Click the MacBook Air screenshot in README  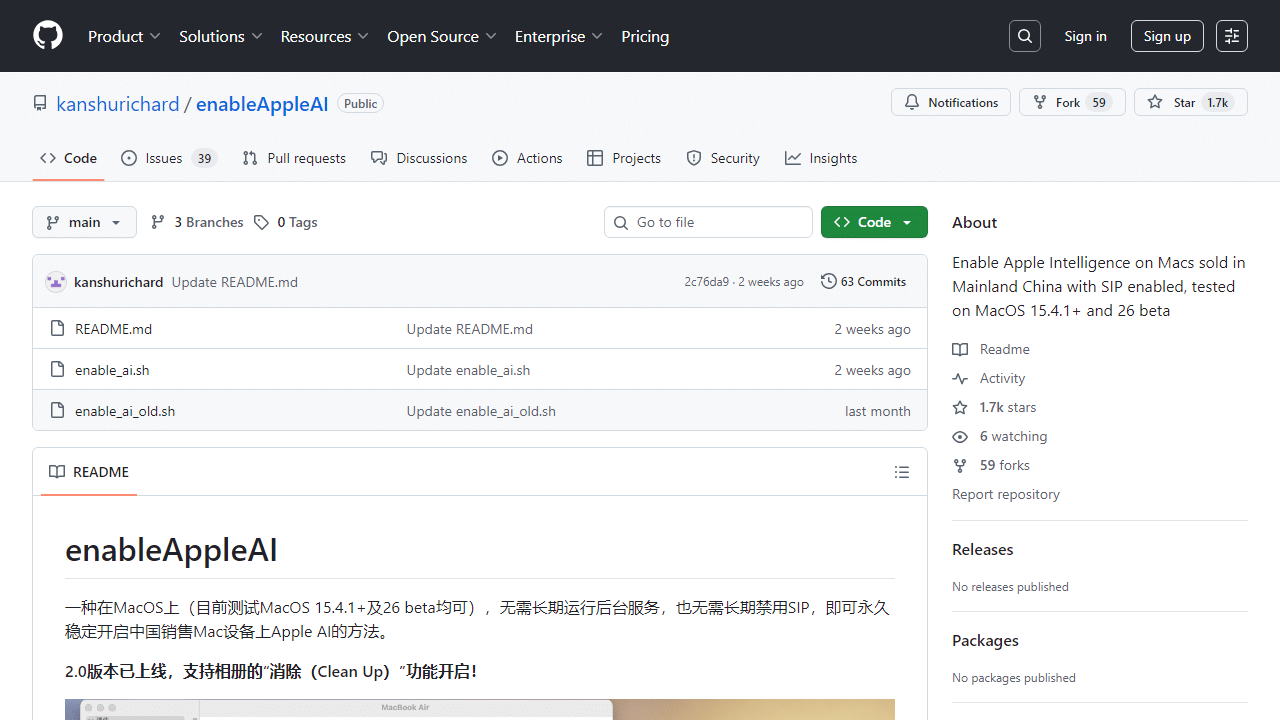click(480, 709)
